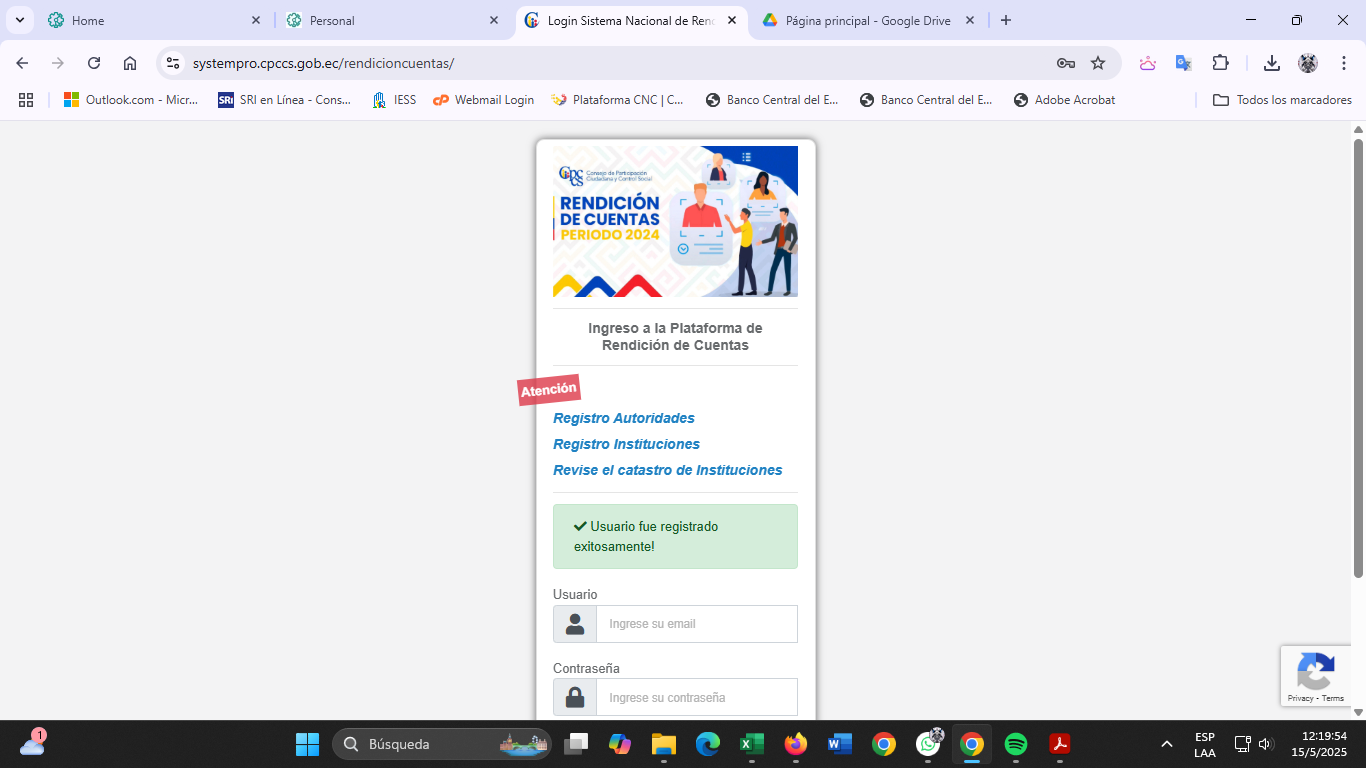Open the Chrome extensions puzzle icon

1220,63
